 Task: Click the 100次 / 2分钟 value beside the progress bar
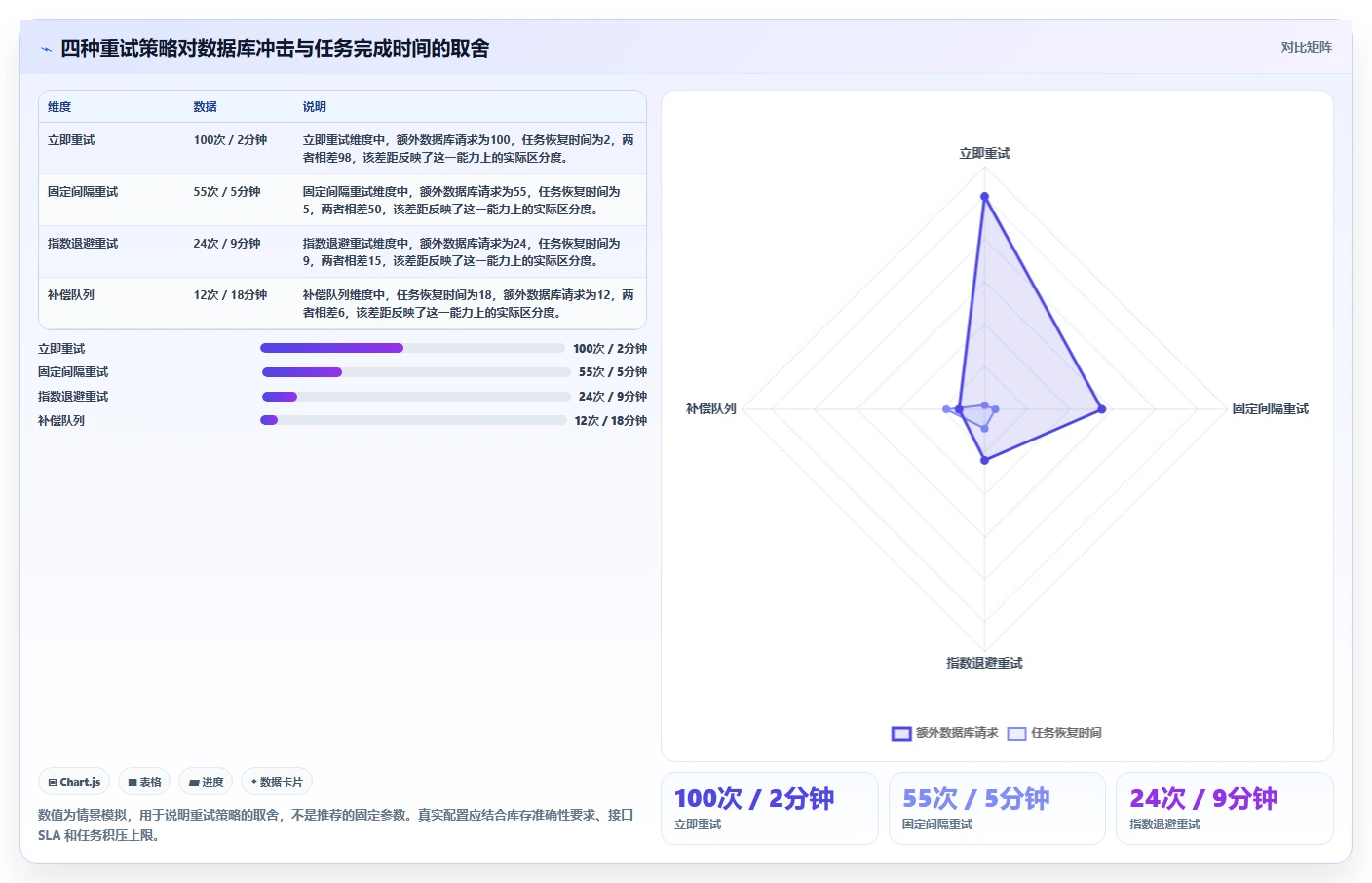pyautogui.click(x=610, y=348)
